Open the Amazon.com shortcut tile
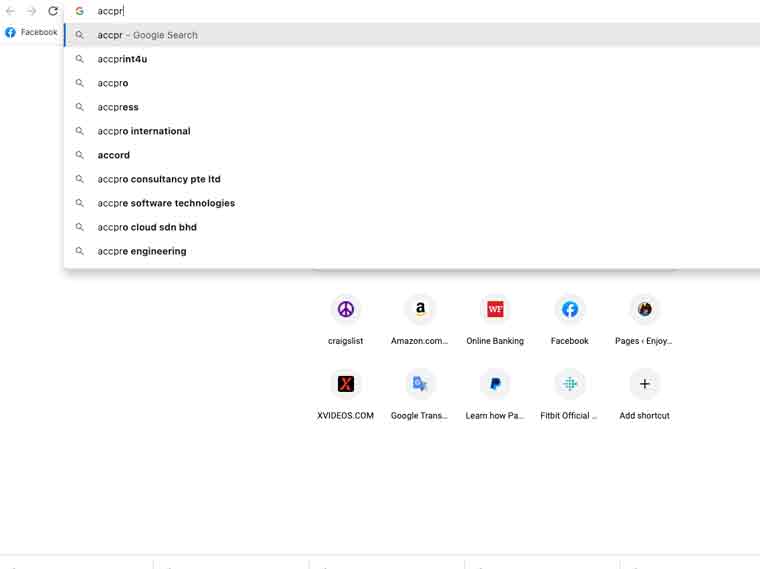760x569 pixels. 420,310
